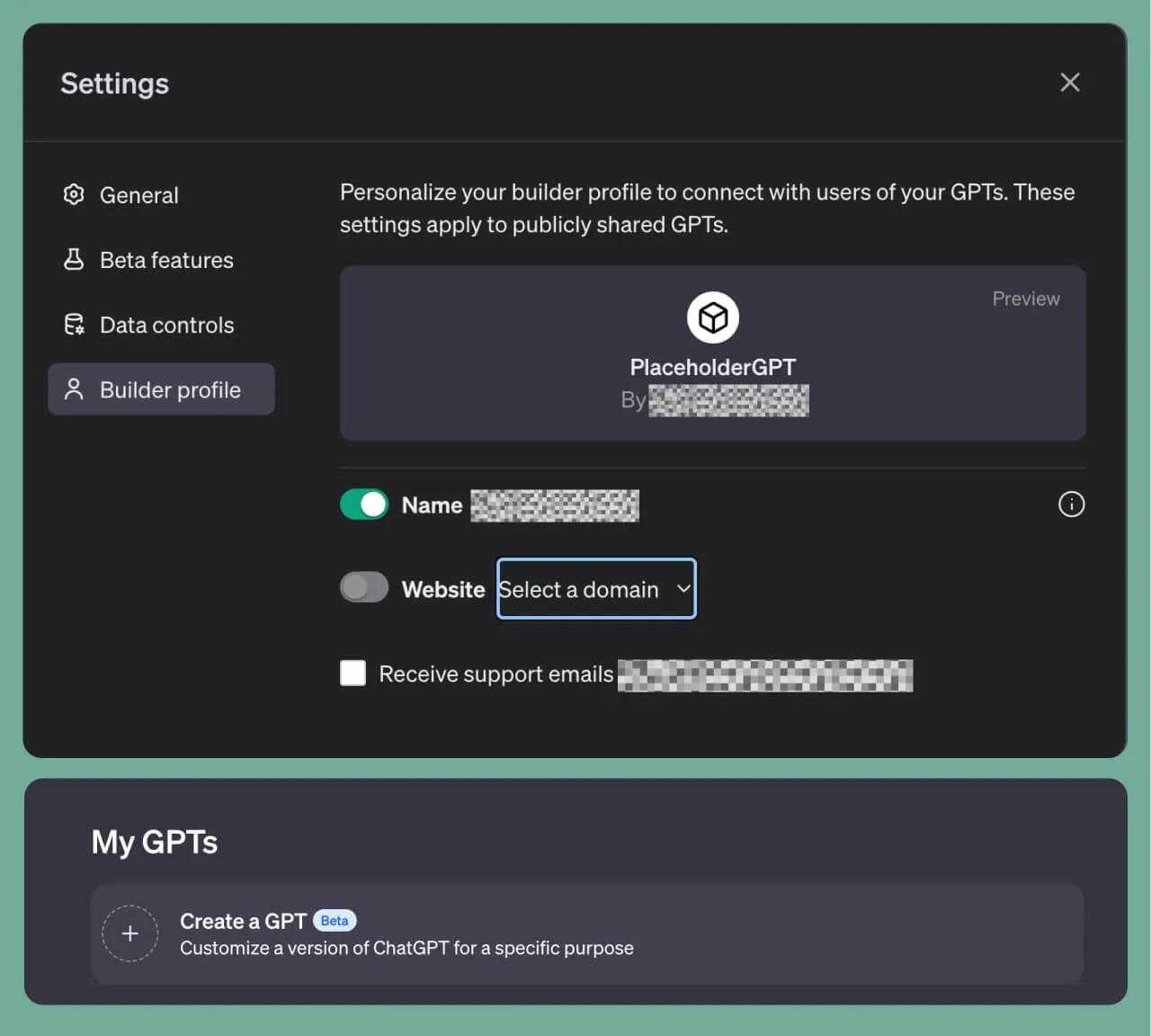Click the person icon for Builder profile

pos(74,389)
